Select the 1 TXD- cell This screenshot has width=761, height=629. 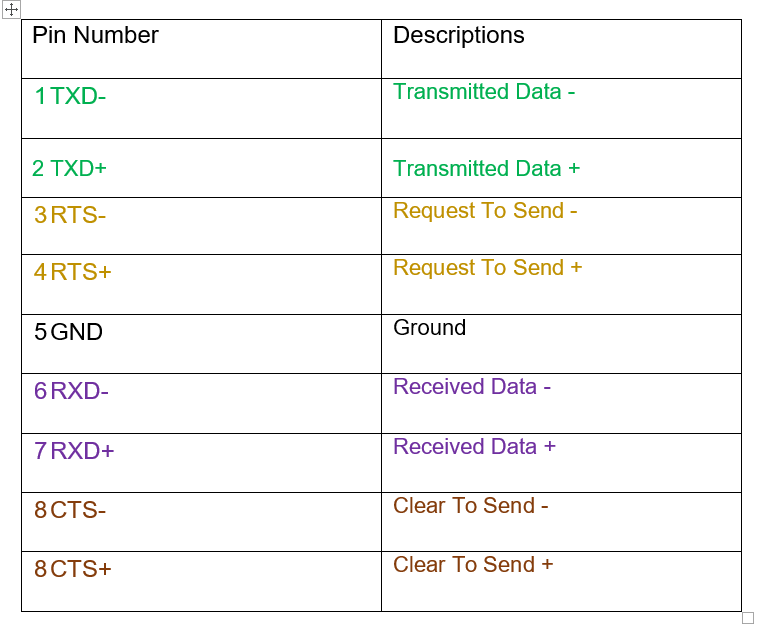201,109
